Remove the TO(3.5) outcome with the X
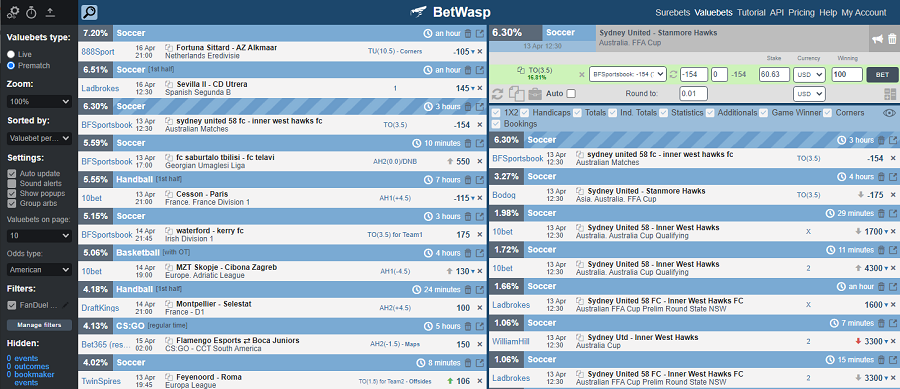This screenshot has height=389, width=900. coord(581,75)
